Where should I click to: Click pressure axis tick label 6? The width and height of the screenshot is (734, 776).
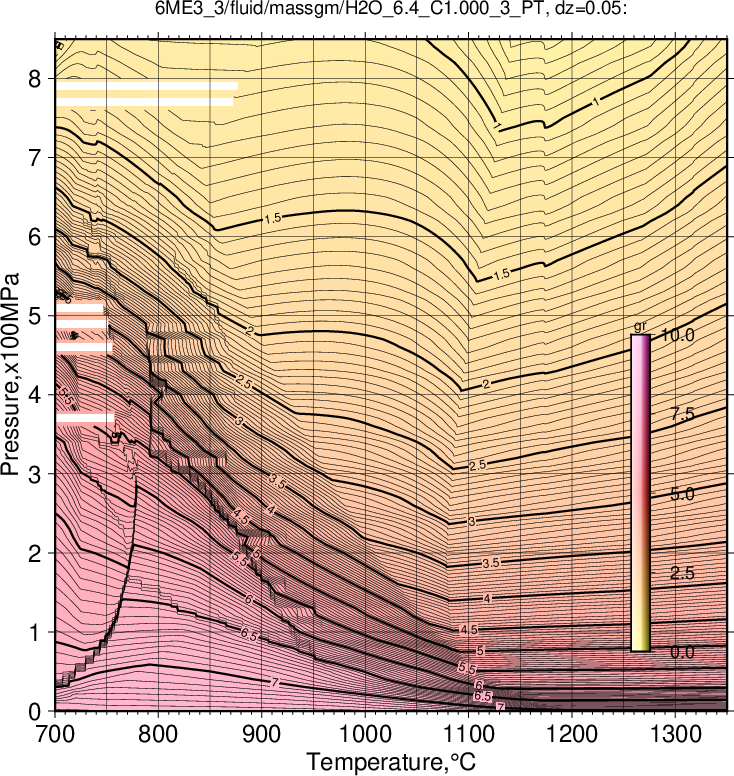click(x=35, y=237)
